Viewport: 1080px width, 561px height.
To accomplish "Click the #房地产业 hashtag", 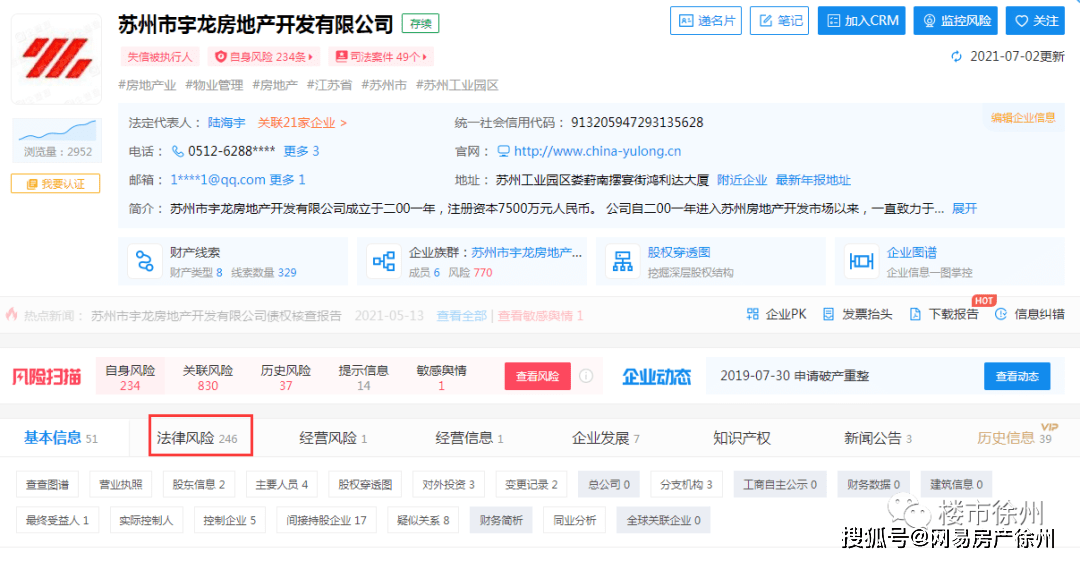I will pos(147,85).
